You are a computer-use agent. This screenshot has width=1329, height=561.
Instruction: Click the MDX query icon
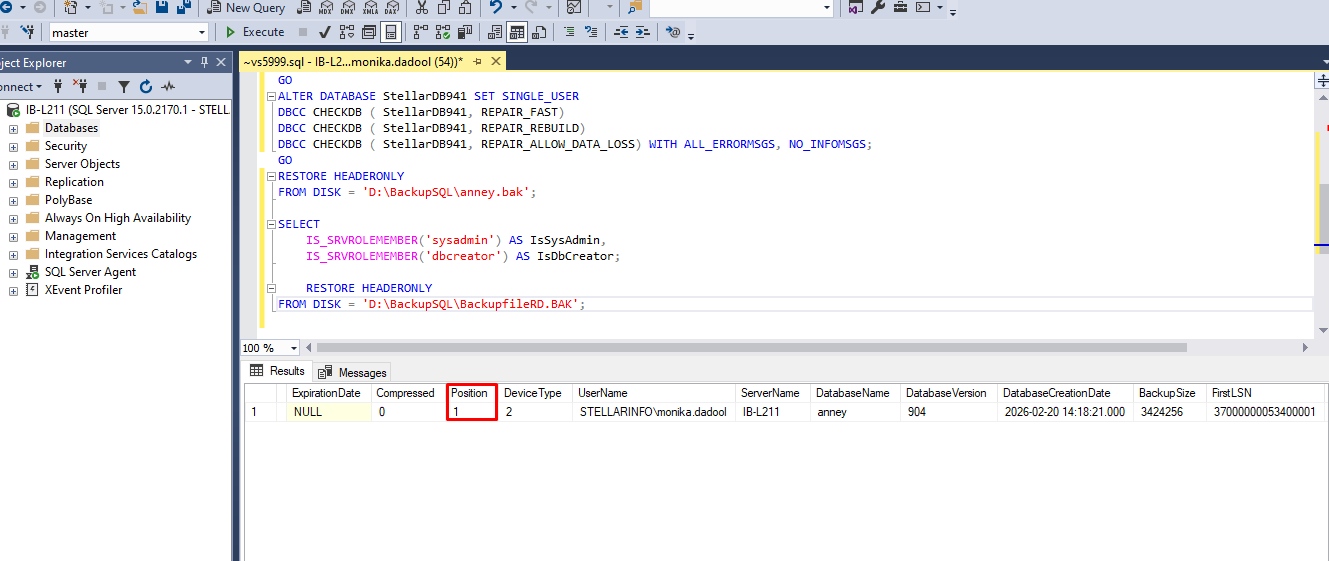click(x=325, y=8)
